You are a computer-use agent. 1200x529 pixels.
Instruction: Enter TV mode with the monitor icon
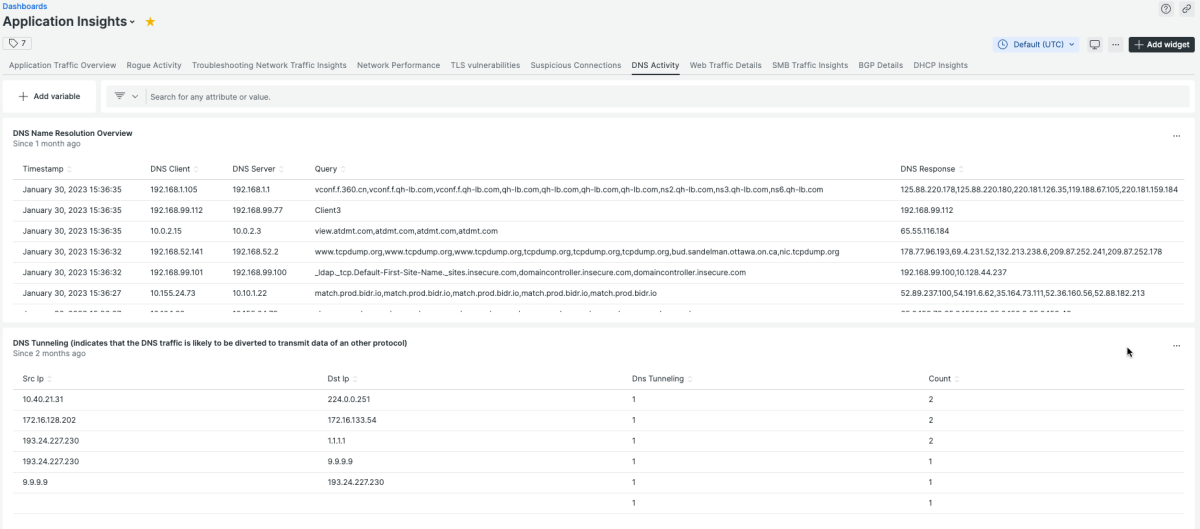pyautogui.click(x=1095, y=45)
